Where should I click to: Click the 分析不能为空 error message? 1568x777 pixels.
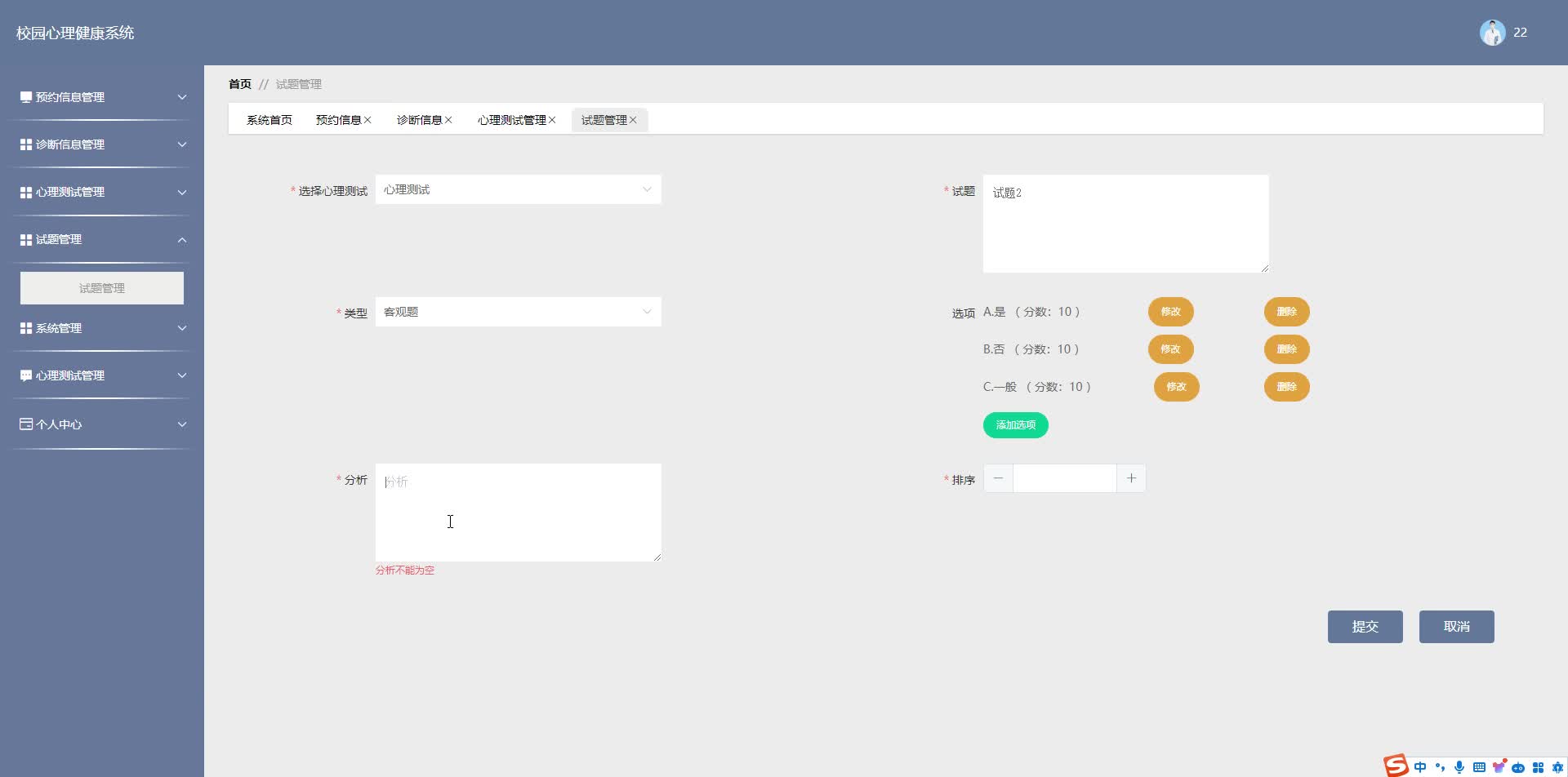405,571
